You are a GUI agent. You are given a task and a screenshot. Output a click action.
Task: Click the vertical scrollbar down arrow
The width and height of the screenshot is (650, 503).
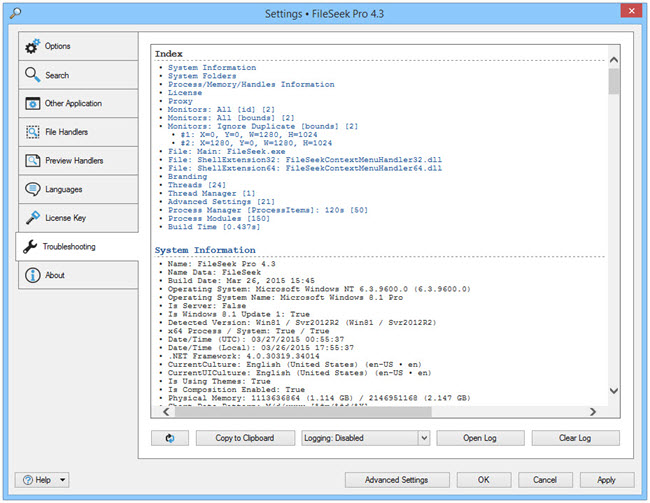(614, 391)
